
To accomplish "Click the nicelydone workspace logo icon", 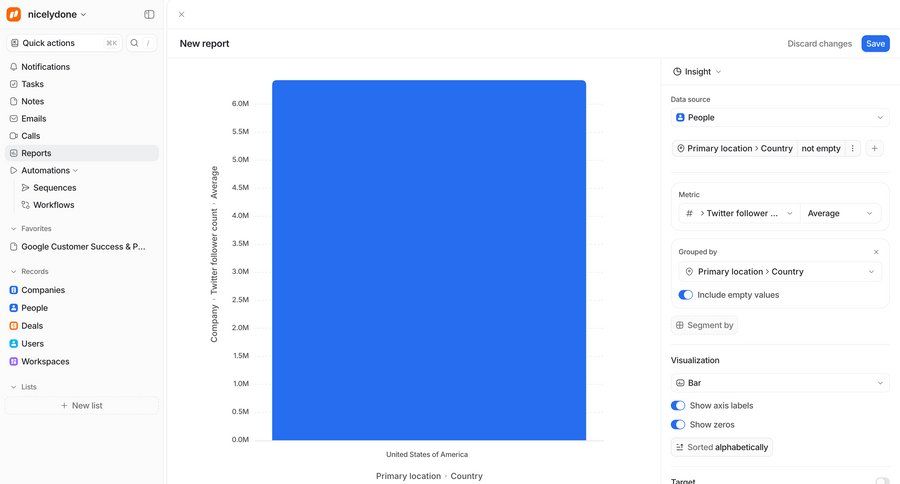I will [14, 14].
